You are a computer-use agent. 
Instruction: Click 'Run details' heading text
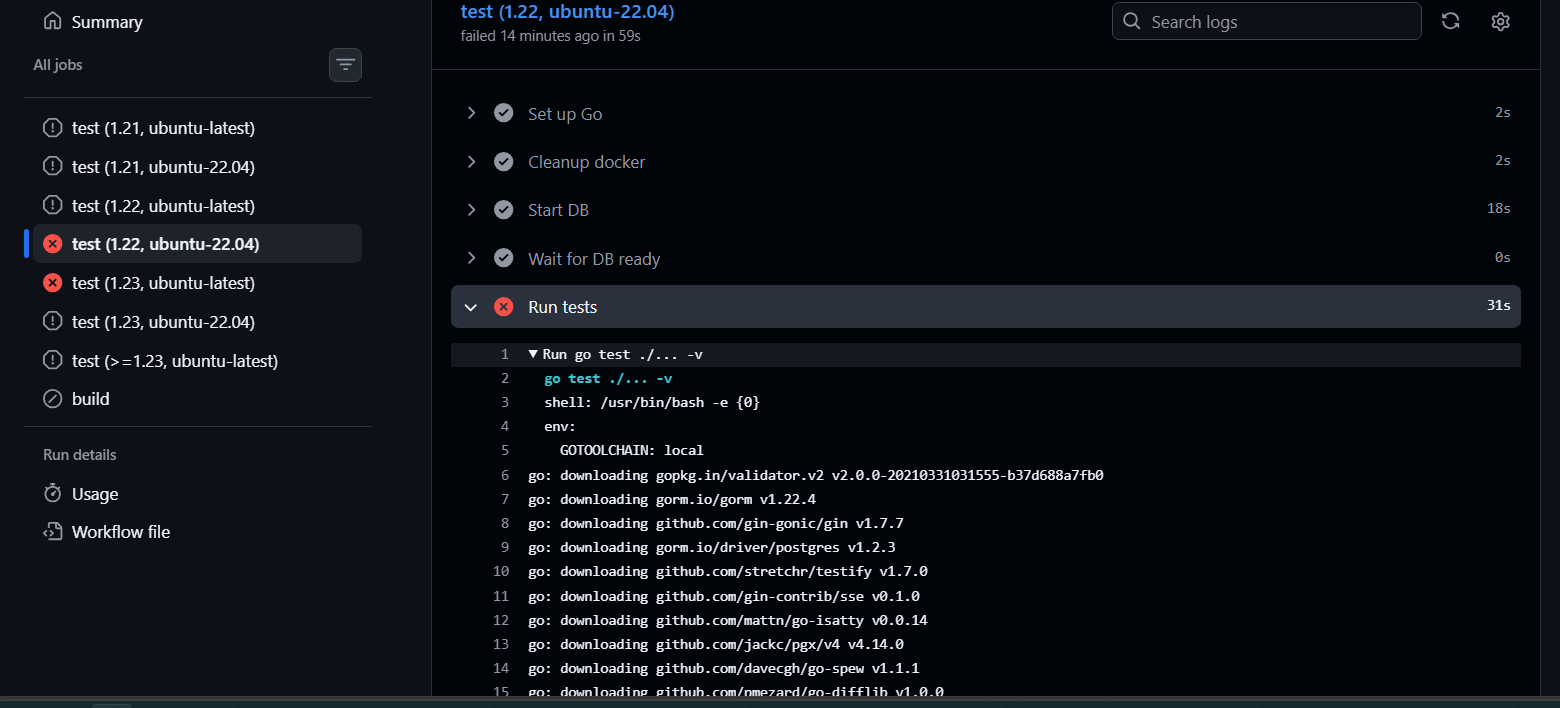pyautogui.click(x=80, y=455)
